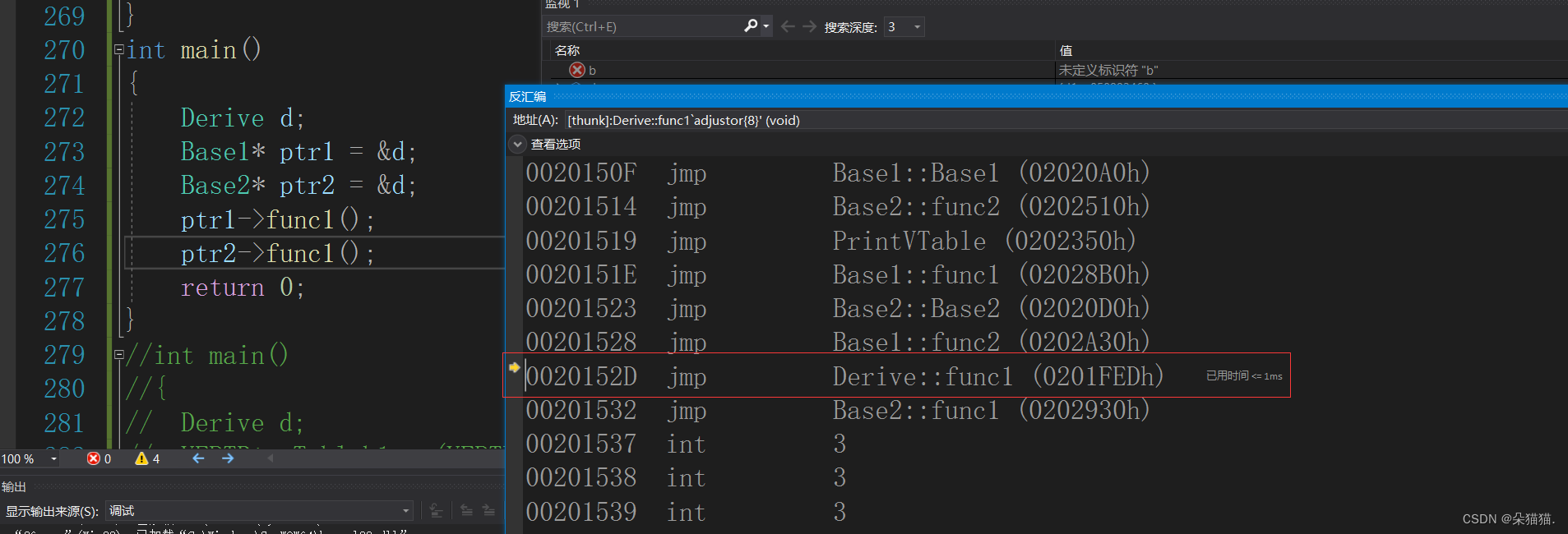Image resolution: width=1568 pixels, height=534 pixels.
Task: Collapse the int main() block at line 270
Action: pos(119,50)
